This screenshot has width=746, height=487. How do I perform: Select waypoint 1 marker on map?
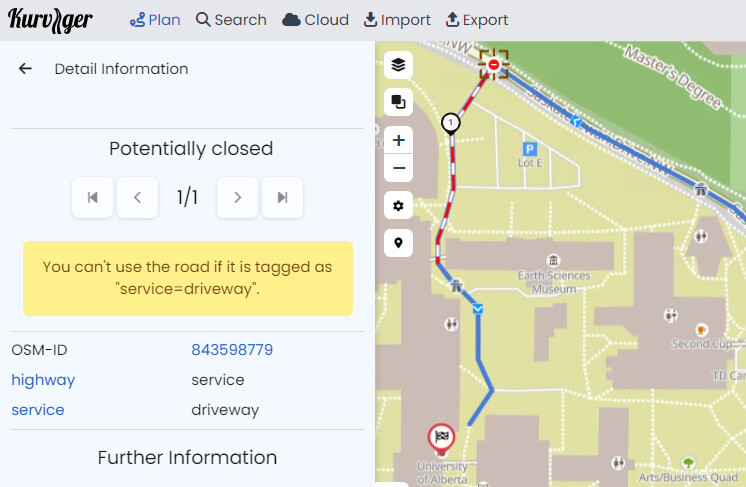[451, 123]
